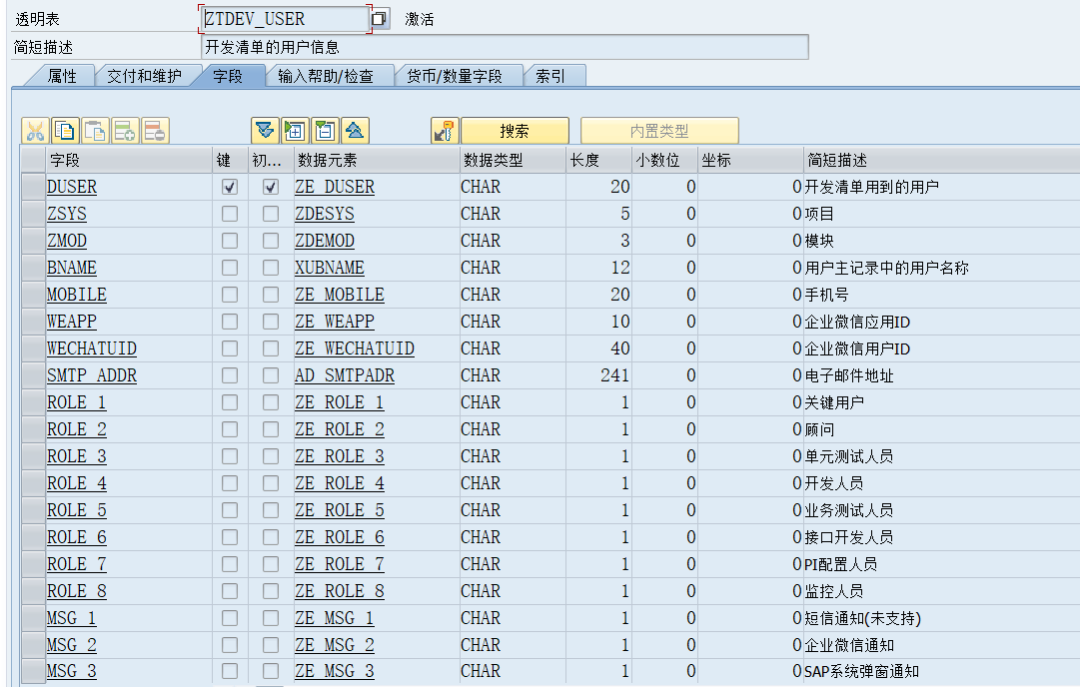Viewport: 1080px width, 687px height.
Task: Open data element ZDESYS link
Action: point(324,214)
